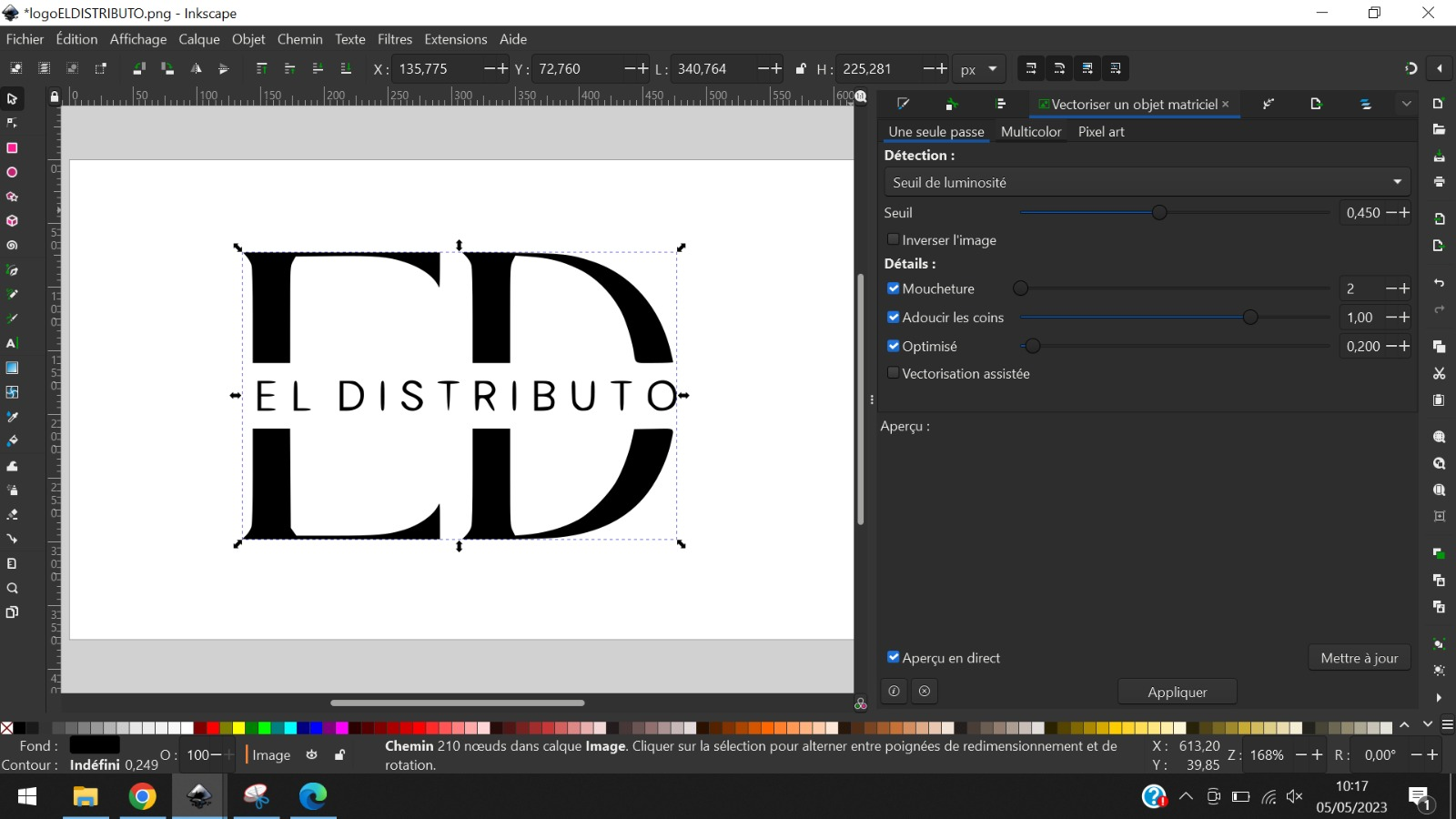The height and width of the screenshot is (819, 1456).
Task: Open the Seuil de luminosité detection dropdown
Action: click(x=1147, y=182)
